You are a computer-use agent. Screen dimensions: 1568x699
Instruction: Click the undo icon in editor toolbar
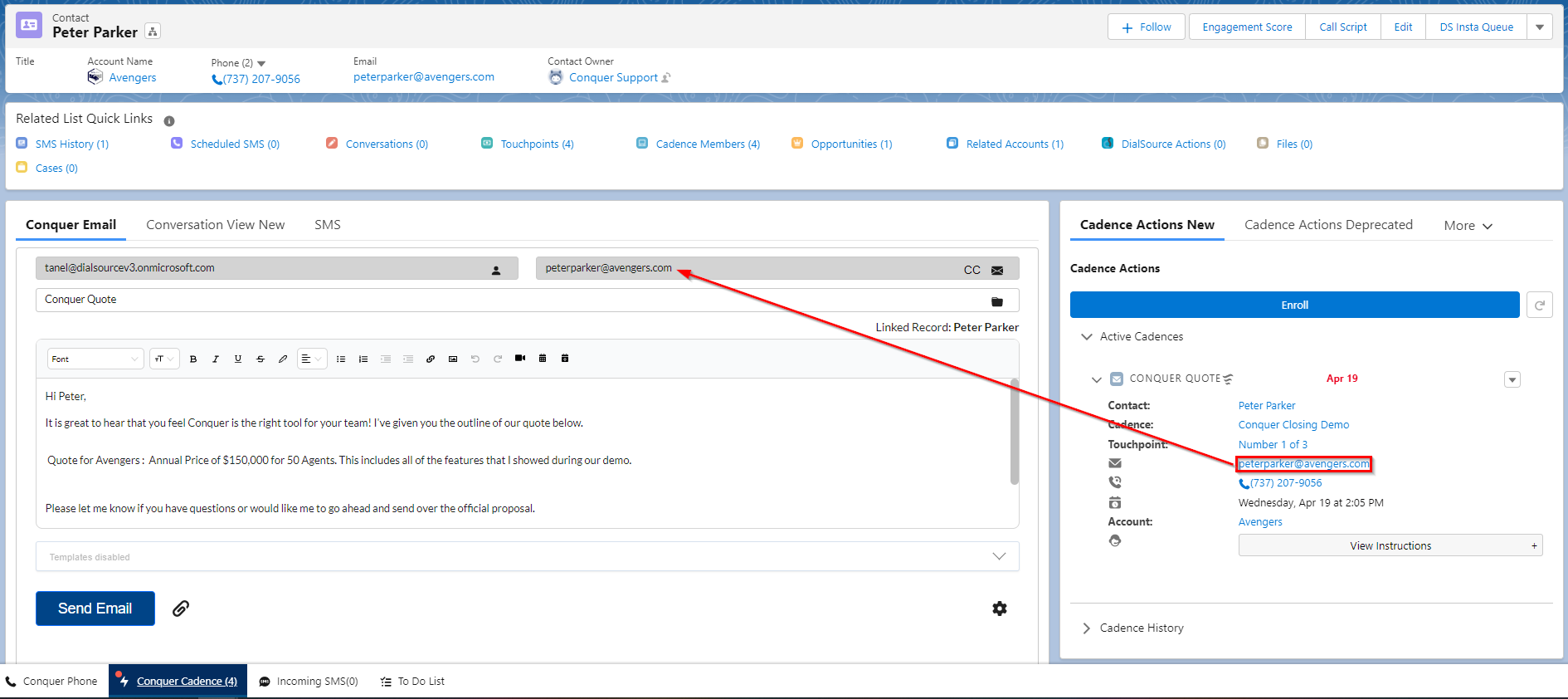point(475,359)
